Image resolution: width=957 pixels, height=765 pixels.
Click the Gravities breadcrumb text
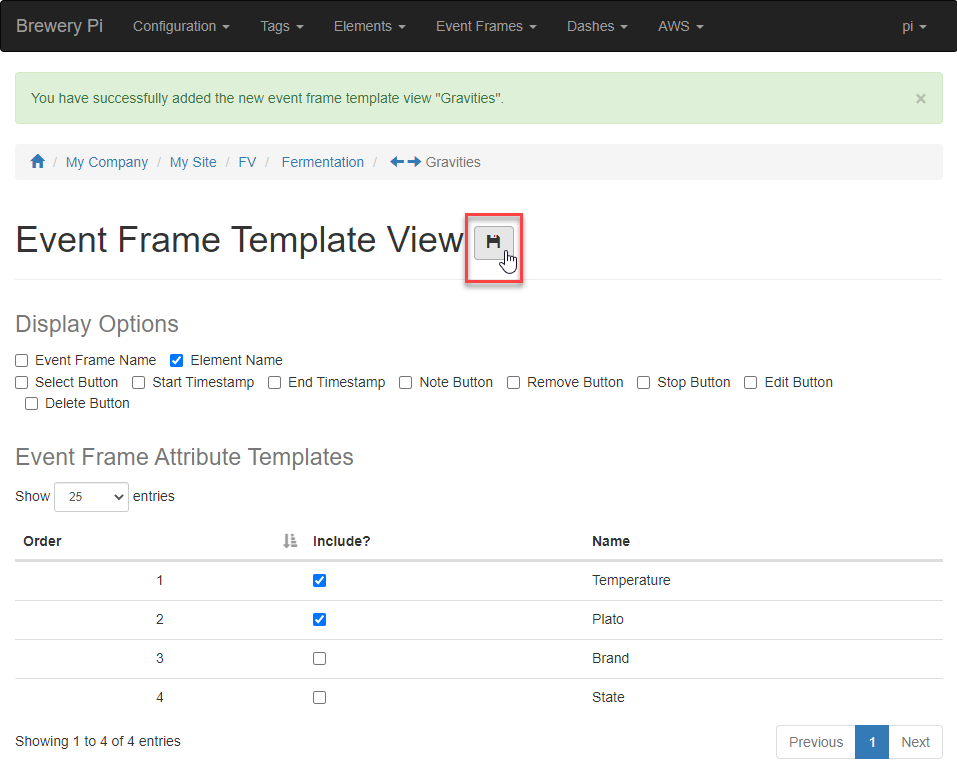coord(453,162)
